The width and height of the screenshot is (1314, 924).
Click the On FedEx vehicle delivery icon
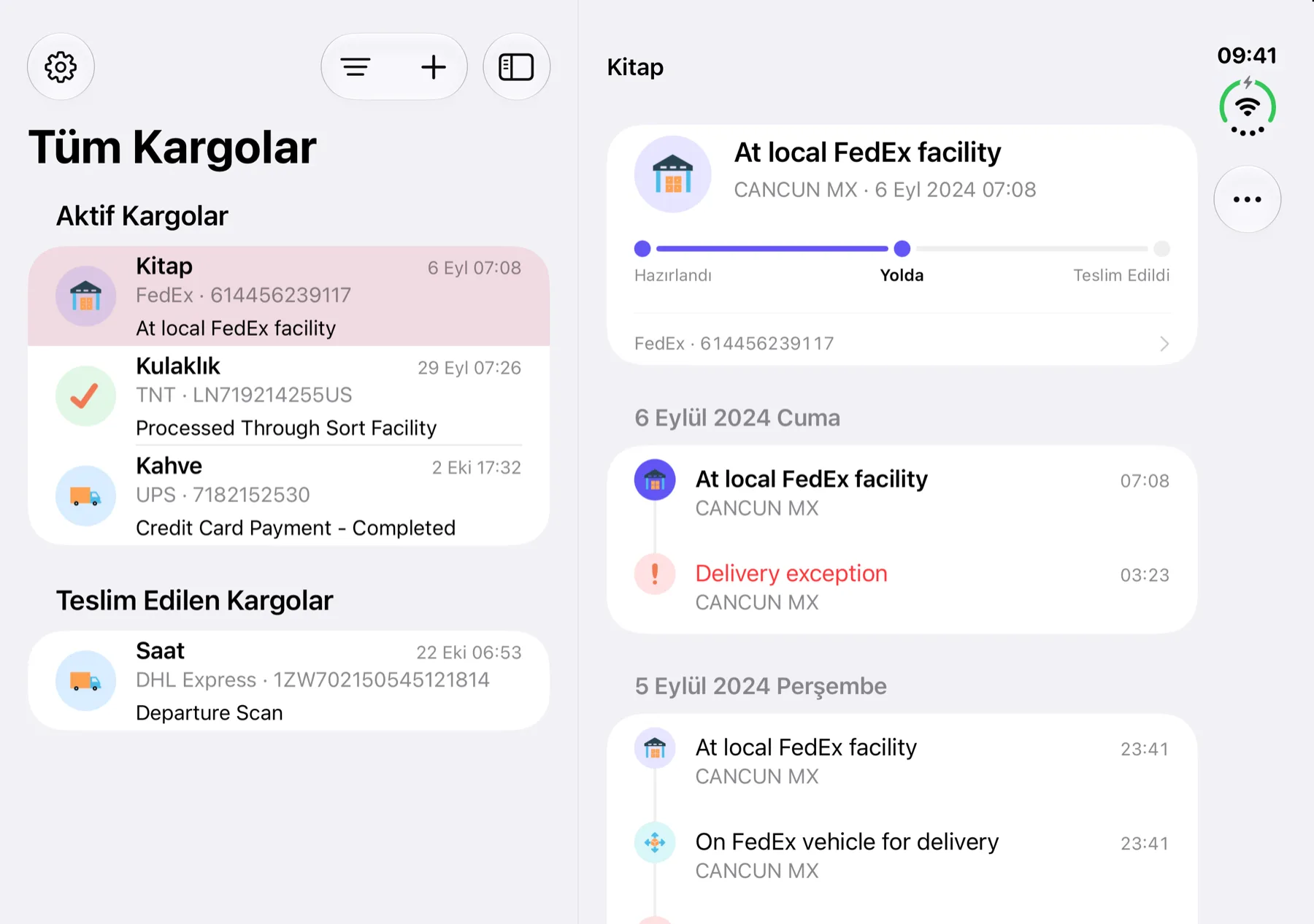[x=655, y=842]
